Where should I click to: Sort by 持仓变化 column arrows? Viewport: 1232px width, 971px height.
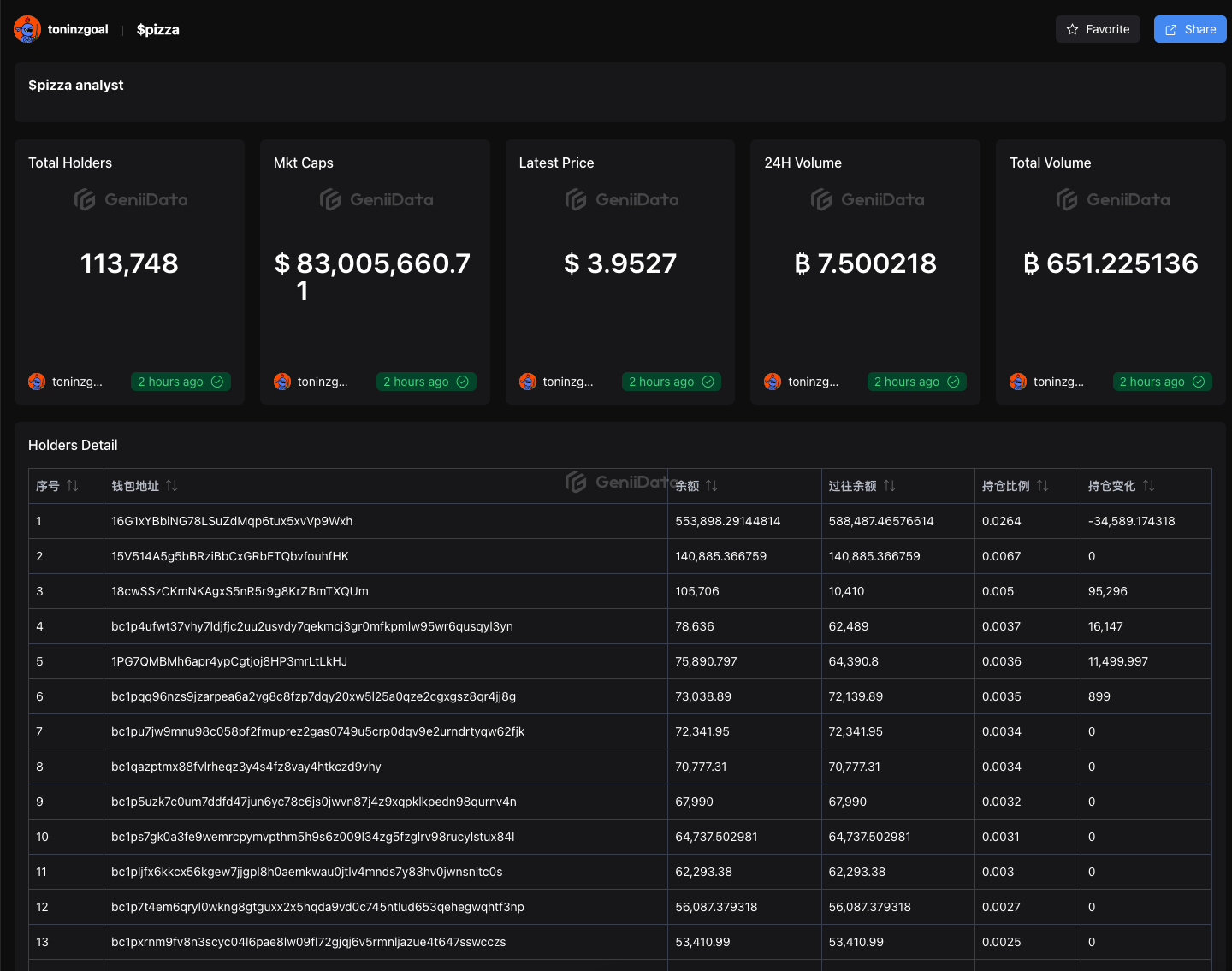point(1149,486)
